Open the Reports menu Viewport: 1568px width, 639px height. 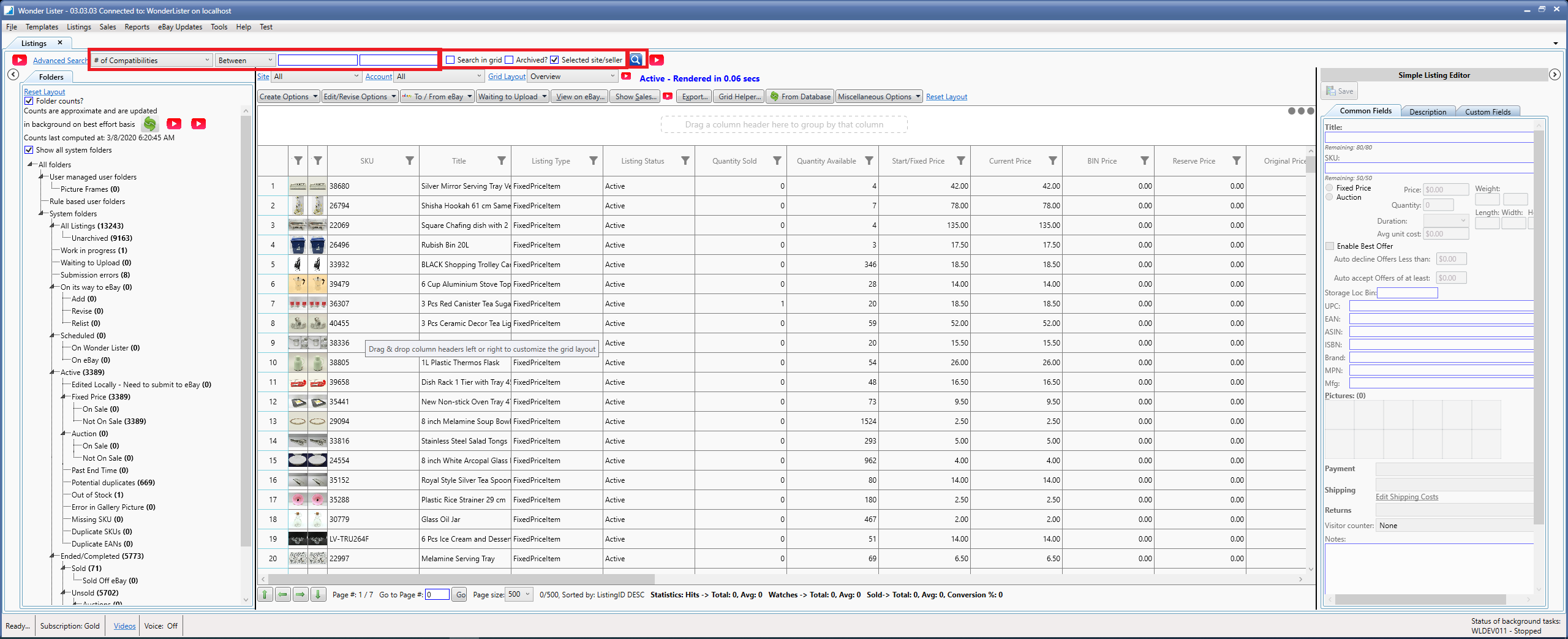click(x=137, y=27)
